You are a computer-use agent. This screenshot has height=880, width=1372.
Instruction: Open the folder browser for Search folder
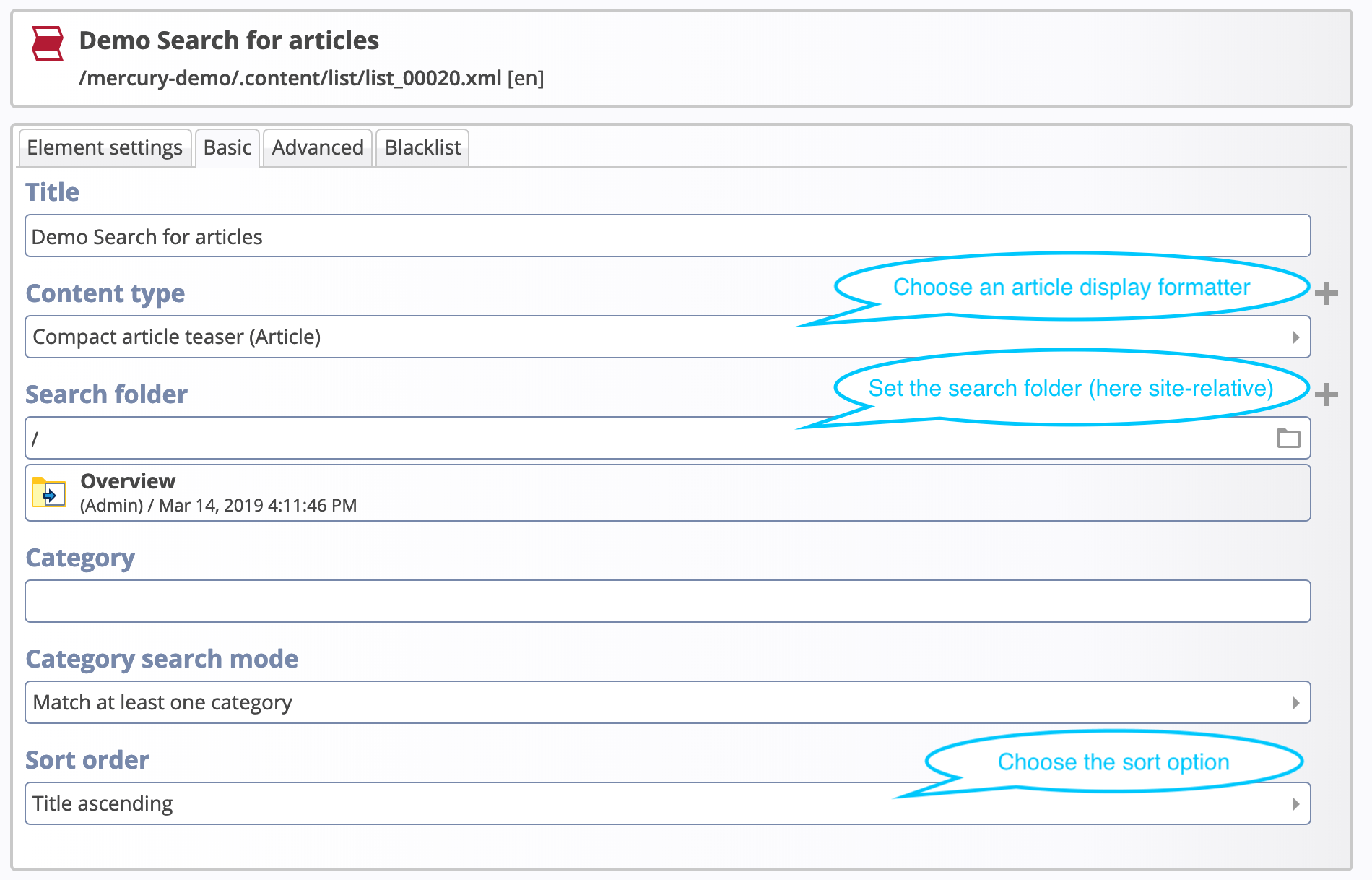pos(1290,438)
